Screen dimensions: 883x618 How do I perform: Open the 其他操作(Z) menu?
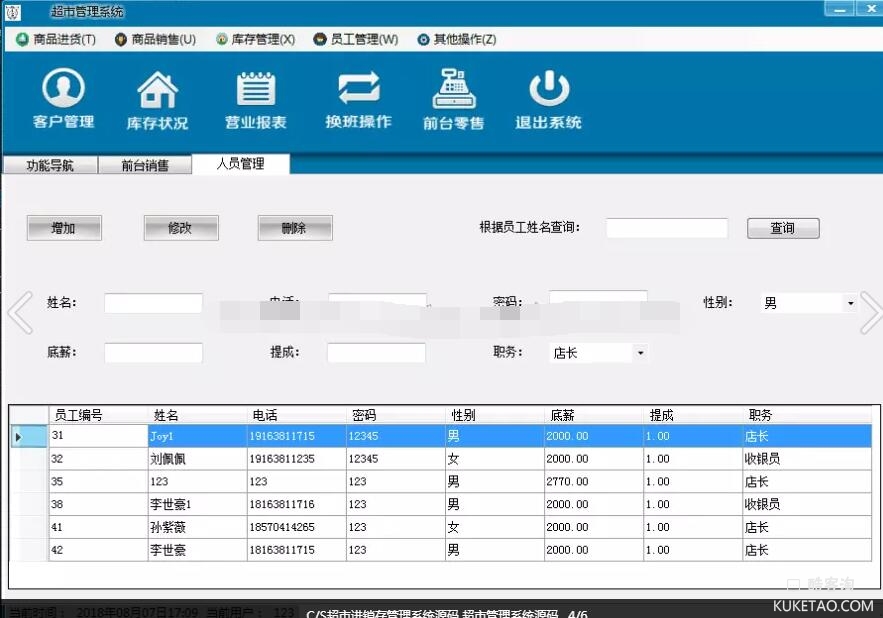[x=457, y=39]
